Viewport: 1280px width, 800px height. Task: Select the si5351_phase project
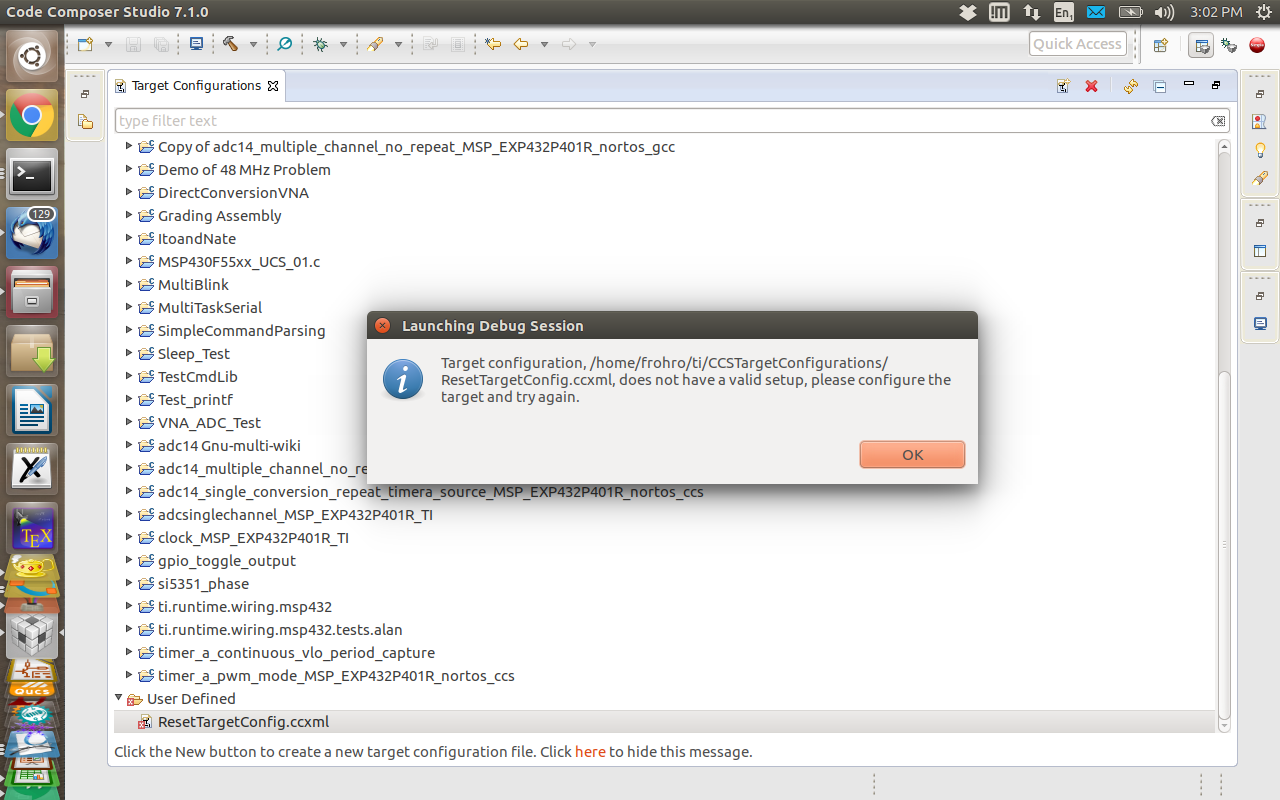[203, 583]
